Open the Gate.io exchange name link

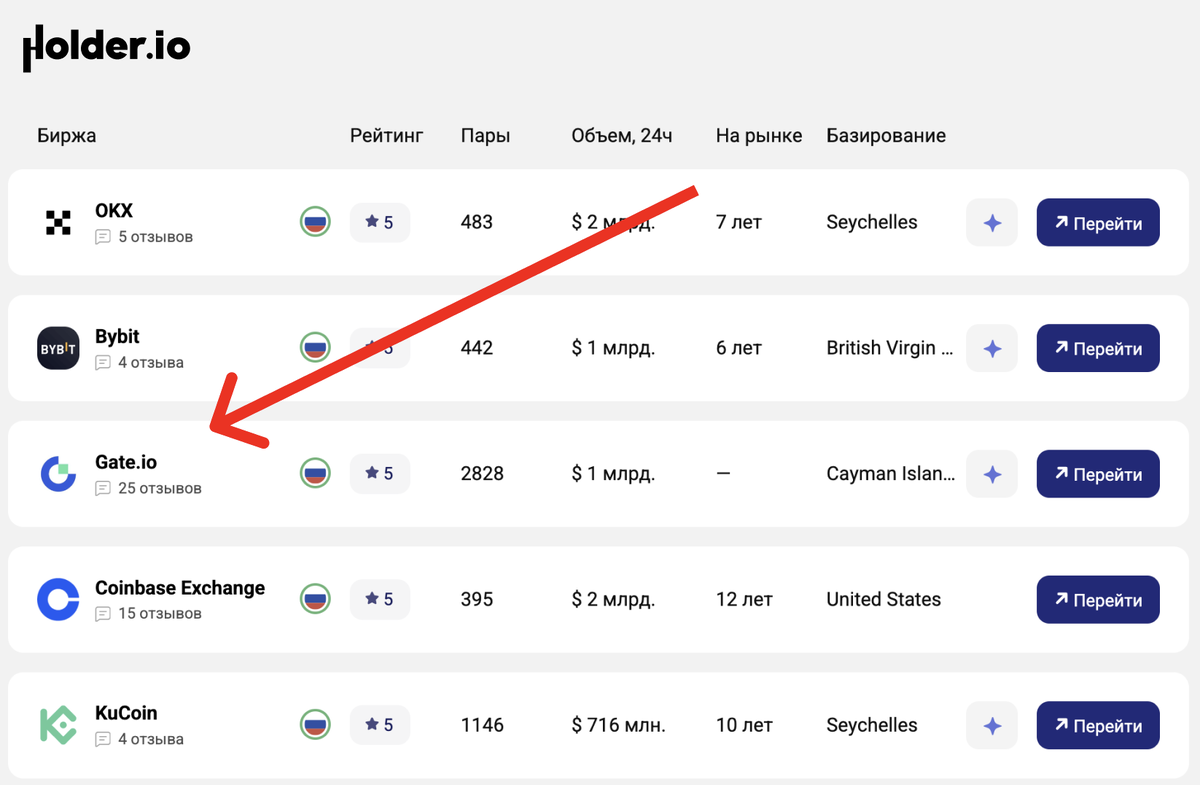pos(126,463)
